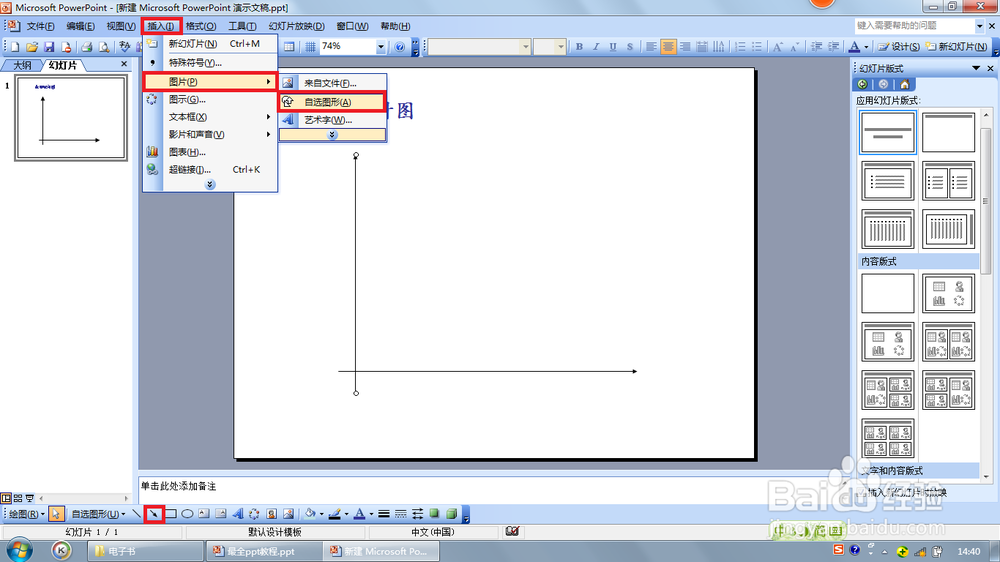Click the help question input box

pos(915,26)
